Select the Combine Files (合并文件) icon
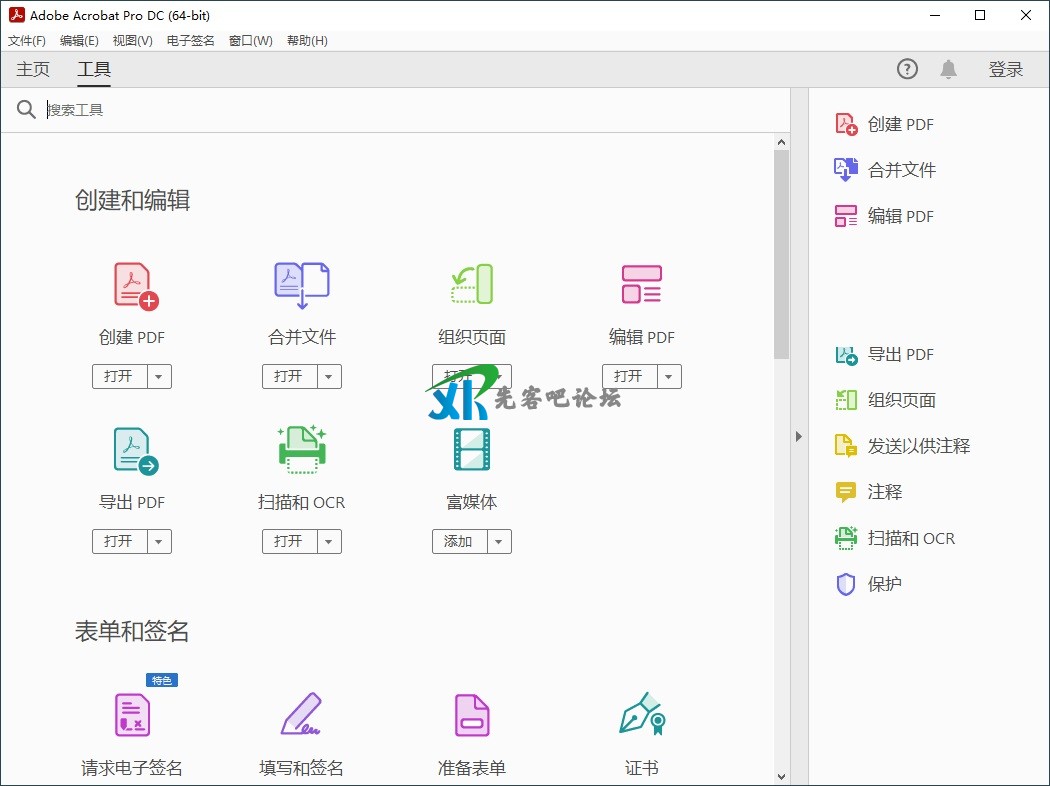Viewport: 1050px width, 786px height. (302, 286)
